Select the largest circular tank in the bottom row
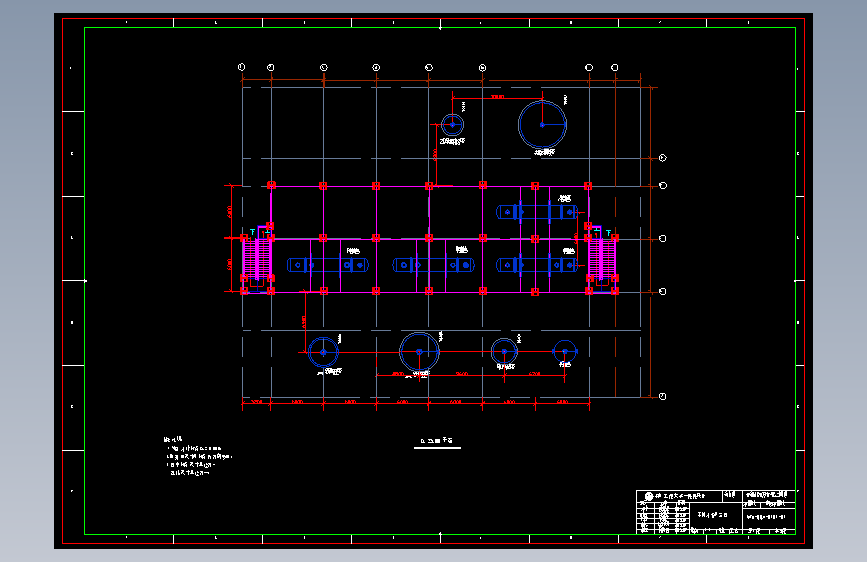The width and height of the screenshot is (867, 562). 419,352
